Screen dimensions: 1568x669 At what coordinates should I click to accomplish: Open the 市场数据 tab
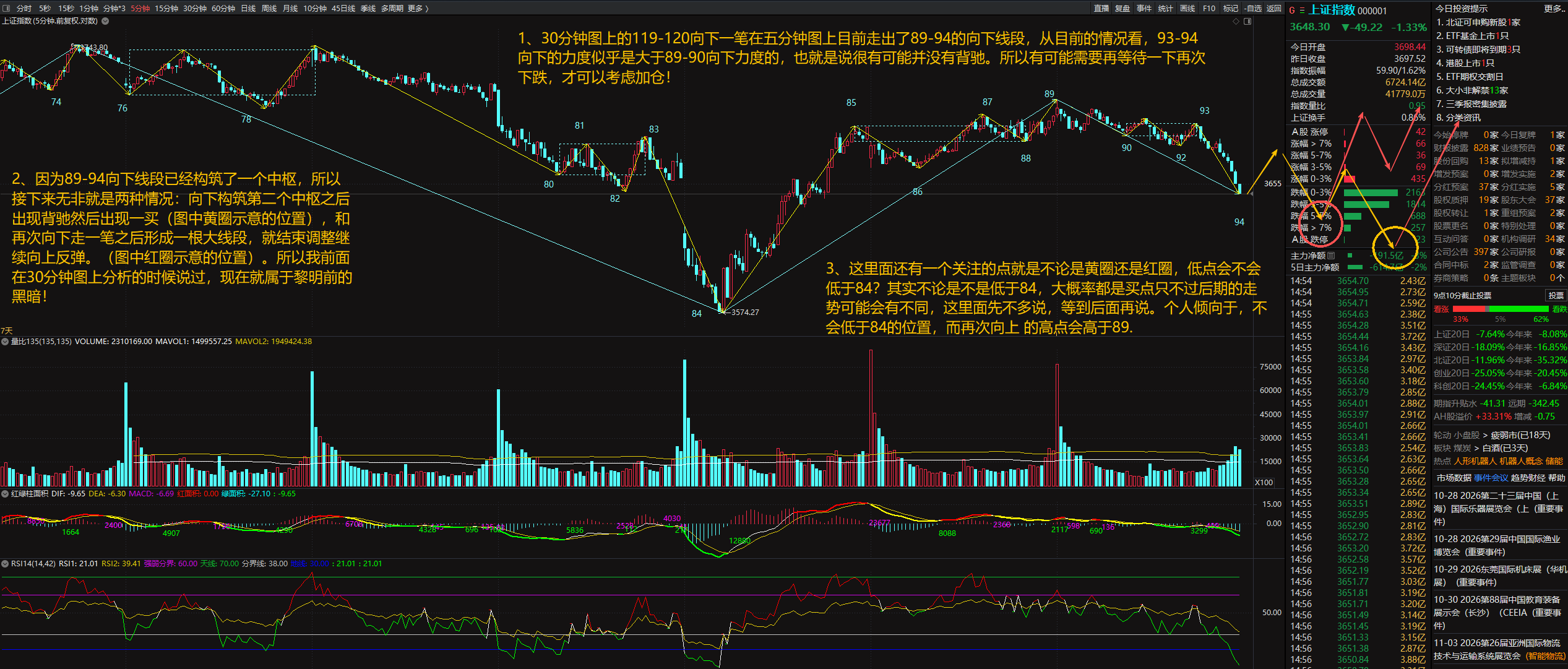coord(1454,477)
